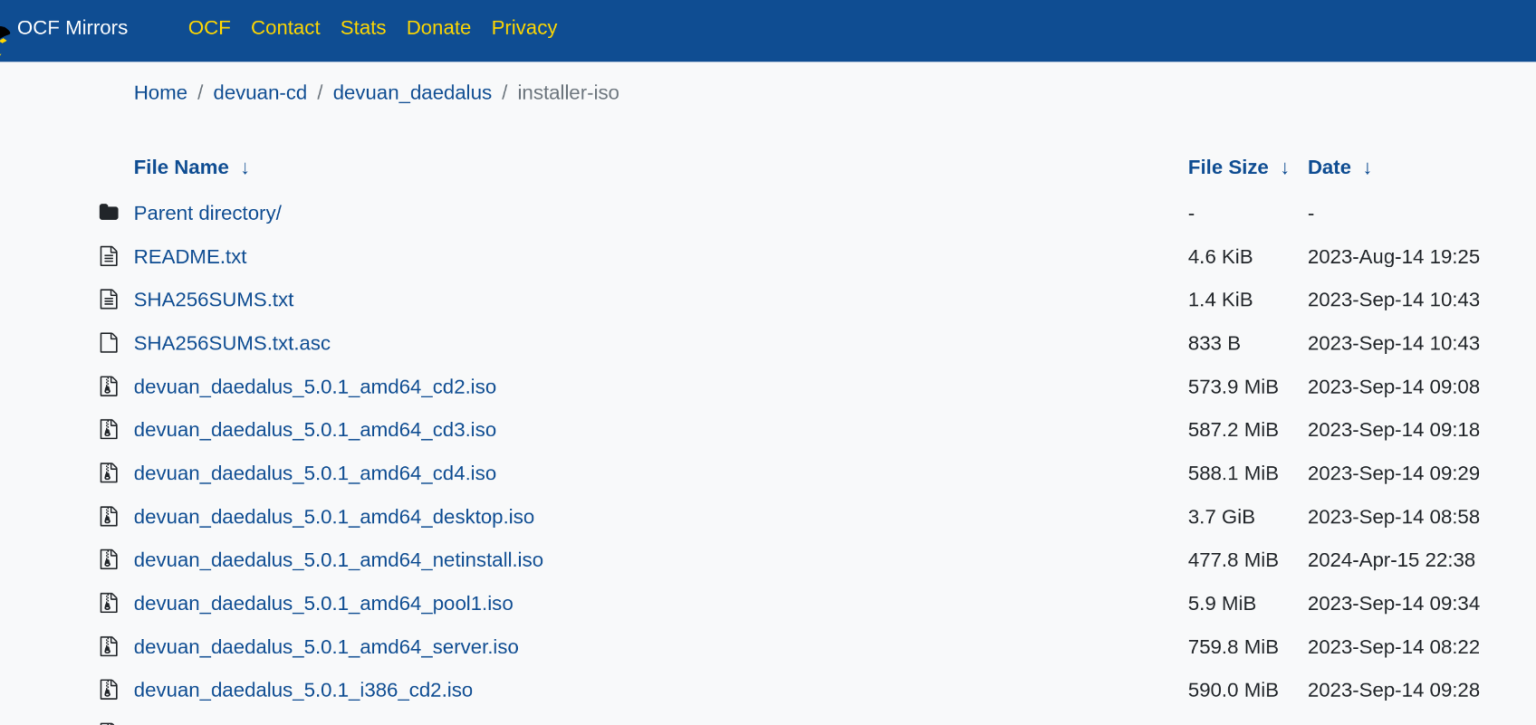Click the document icon next to README.txt
The image size is (1536, 725).
click(x=108, y=256)
